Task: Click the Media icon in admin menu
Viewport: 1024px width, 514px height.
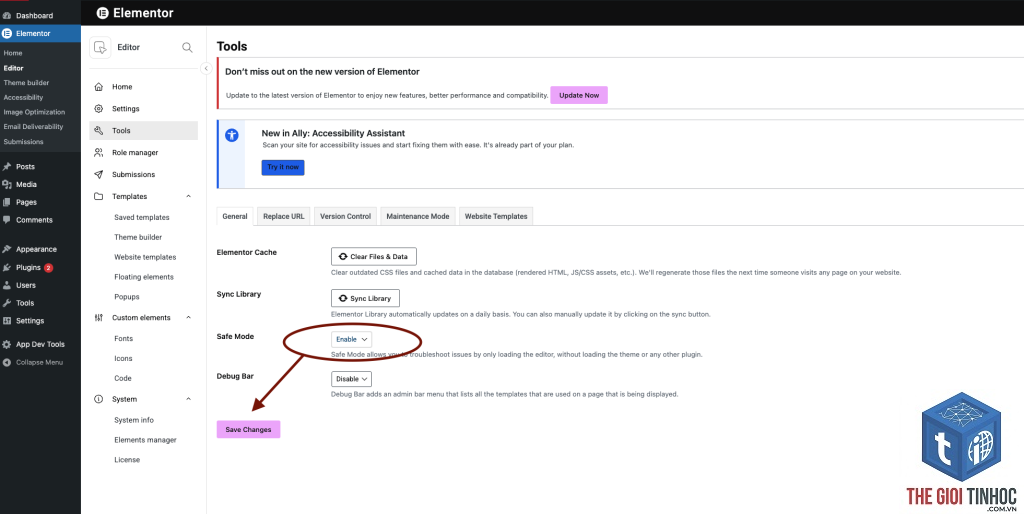Action: (x=7, y=184)
